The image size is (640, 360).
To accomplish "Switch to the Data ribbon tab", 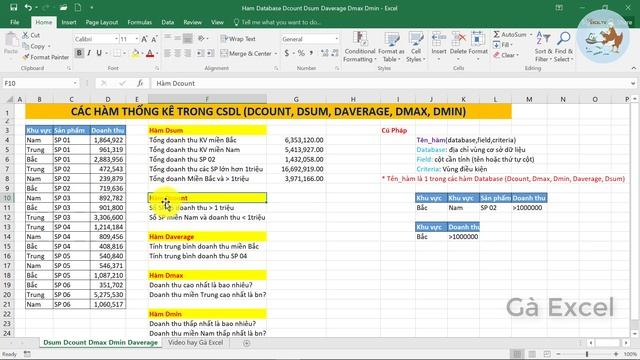I will 167,22.
